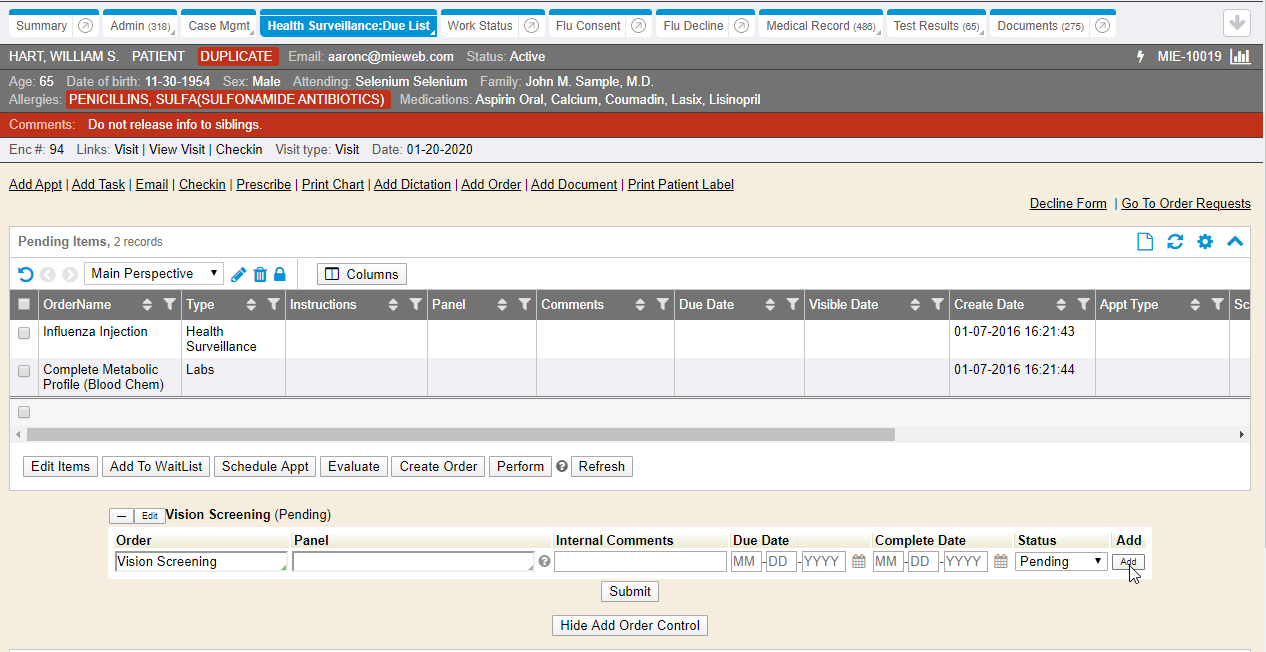The width and height of the screenshot is (1266, 652).
Task: Click the blue refresh arrows icon
Action: 1175,242
